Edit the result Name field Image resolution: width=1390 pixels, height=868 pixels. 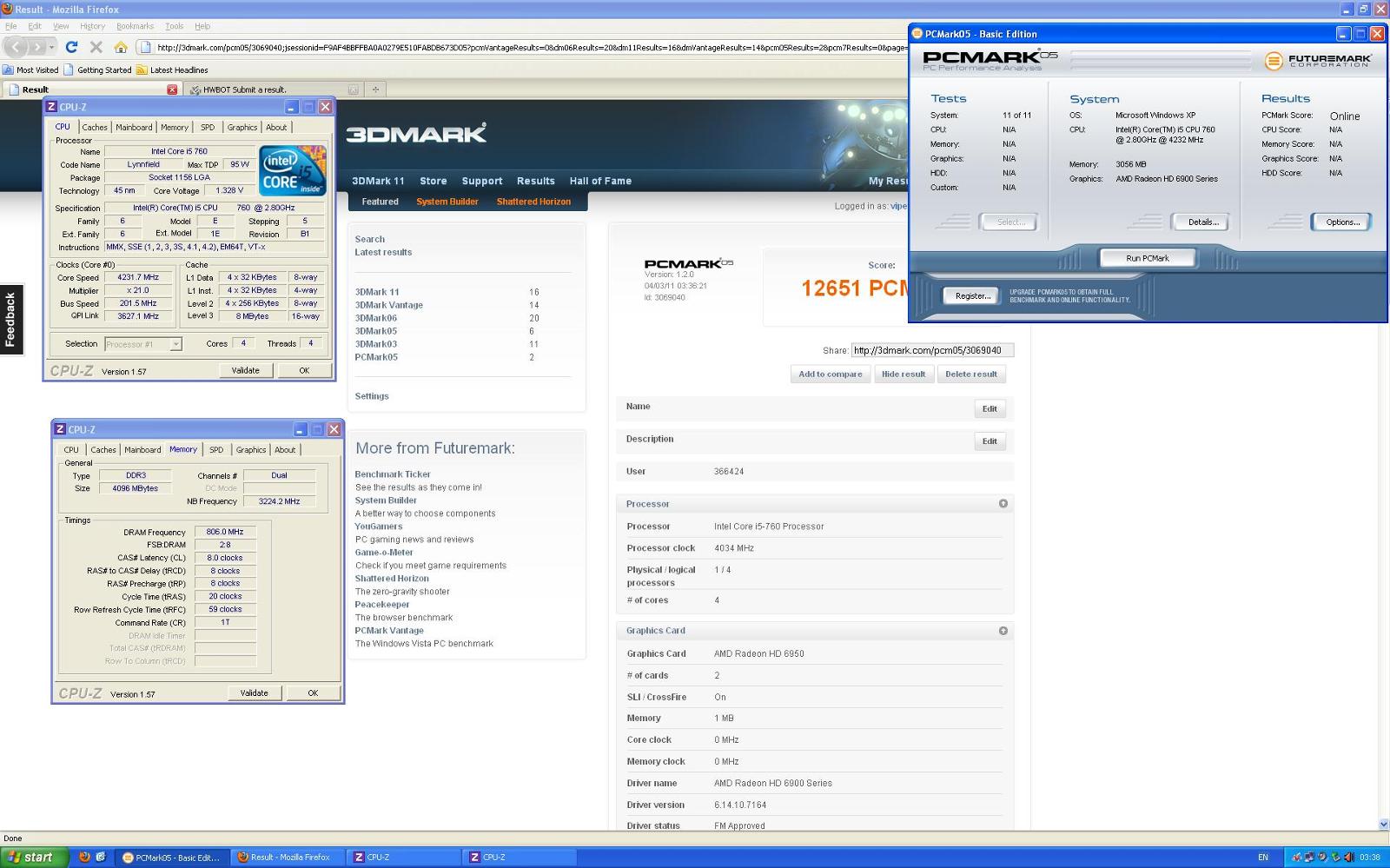coord(990,409)
